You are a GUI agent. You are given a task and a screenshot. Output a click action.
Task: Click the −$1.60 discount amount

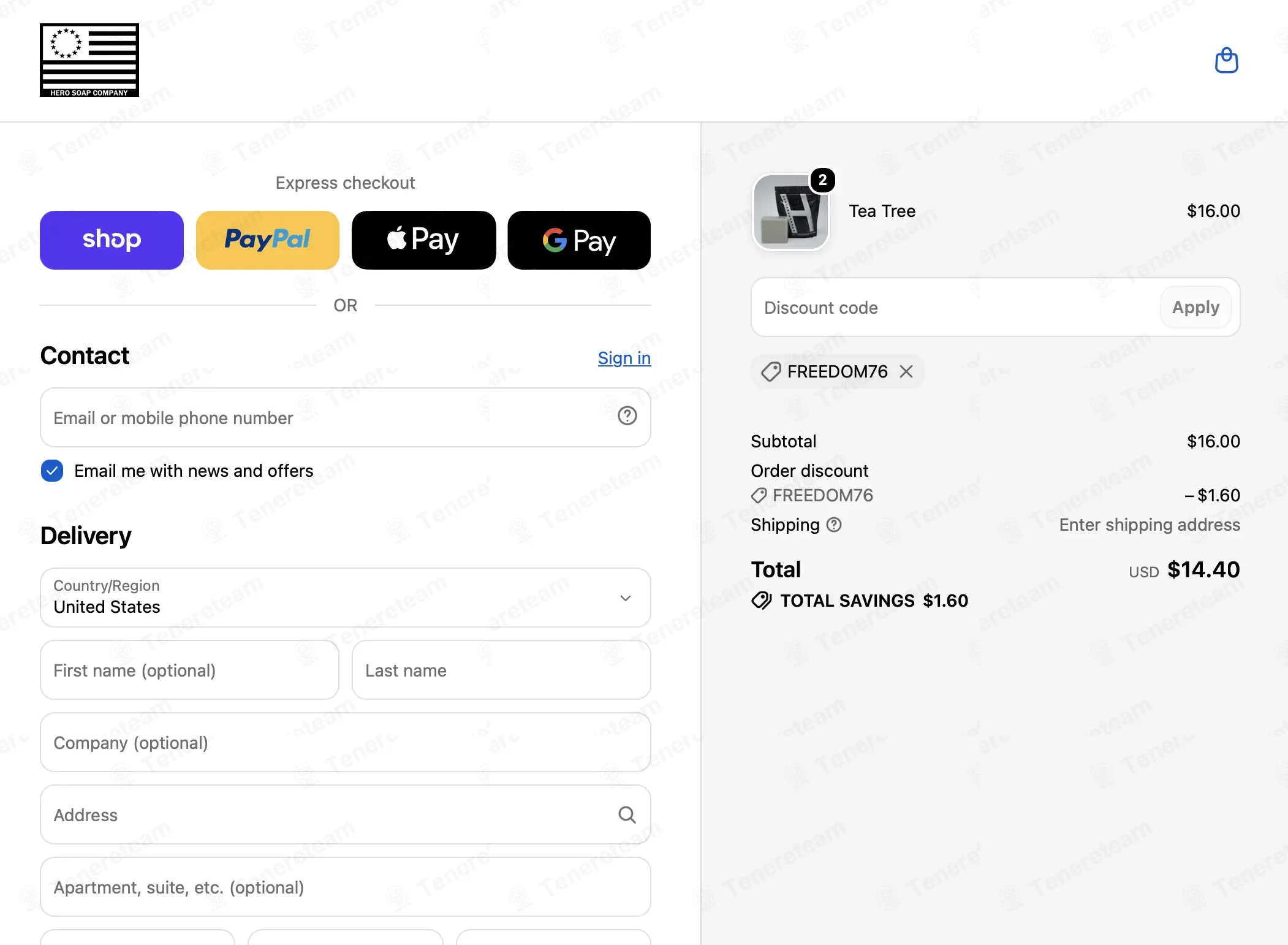click(1212, 495)
